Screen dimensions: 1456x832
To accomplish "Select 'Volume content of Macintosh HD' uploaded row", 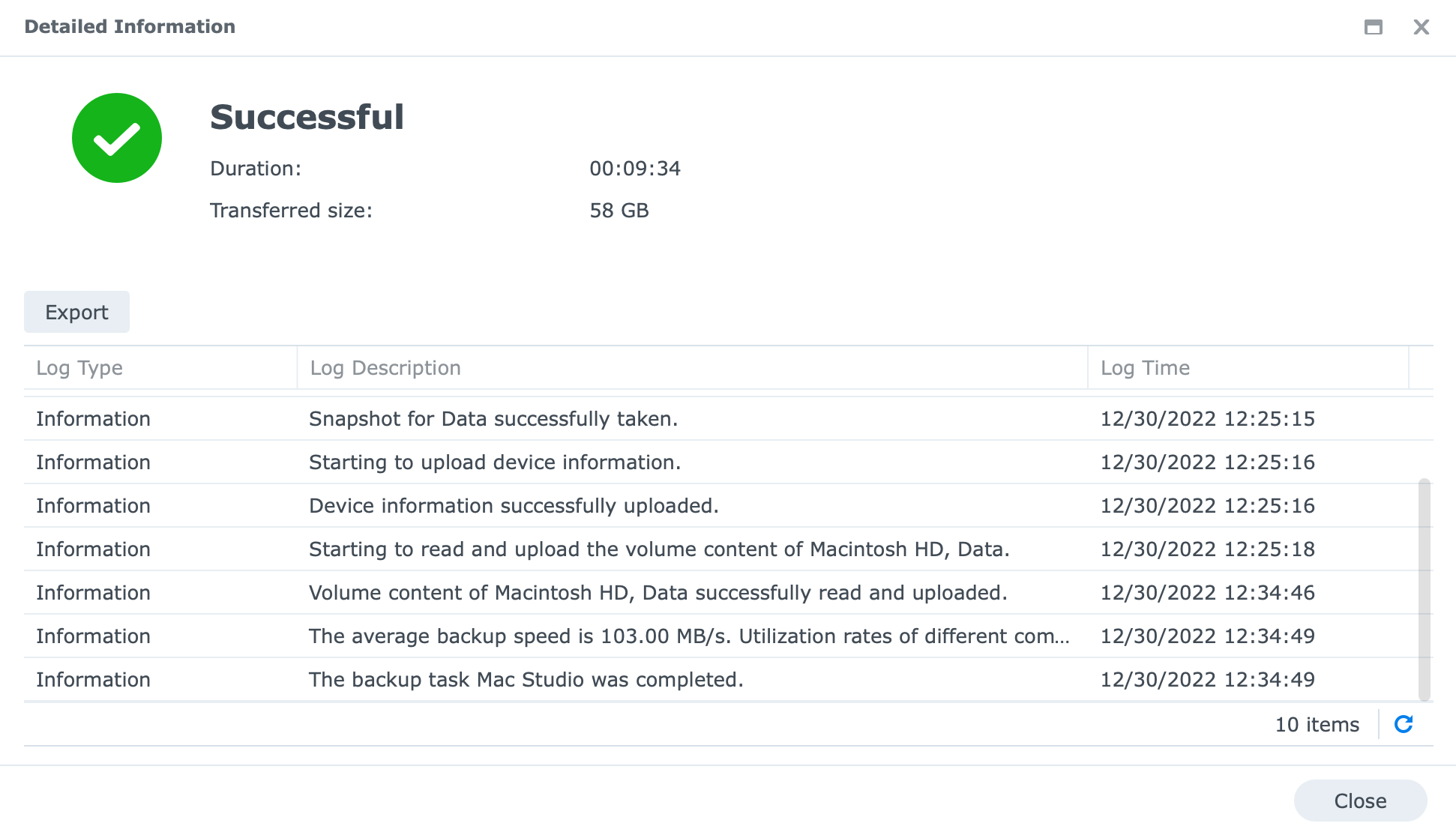I will tap(728, 592).
